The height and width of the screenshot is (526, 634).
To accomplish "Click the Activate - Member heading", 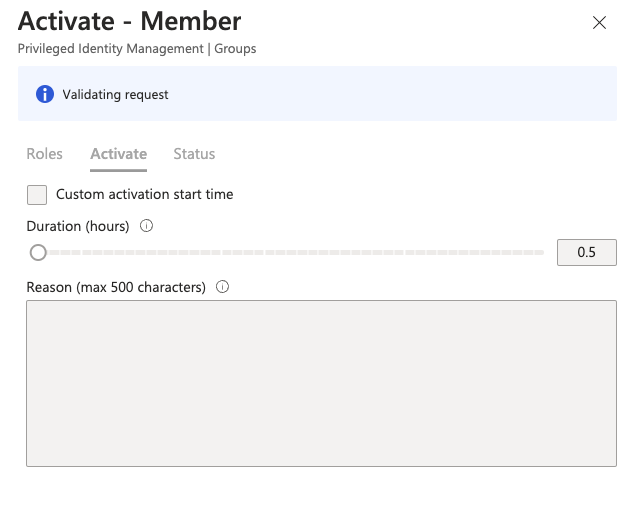I will pyautogui.click(x=130, y=21).
